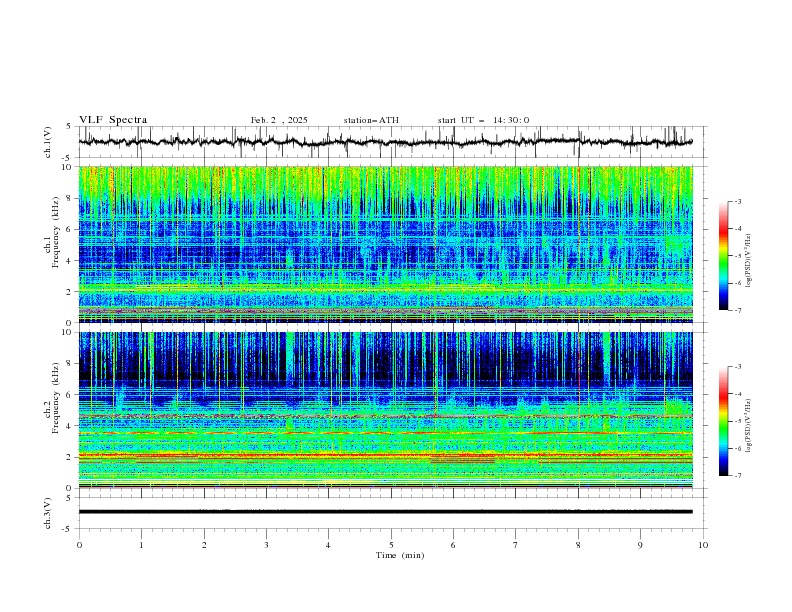The width and height of the screenshot is (792, 612).
Task: Click the time axis tick label "8"
Action: [x=578, y=545]
